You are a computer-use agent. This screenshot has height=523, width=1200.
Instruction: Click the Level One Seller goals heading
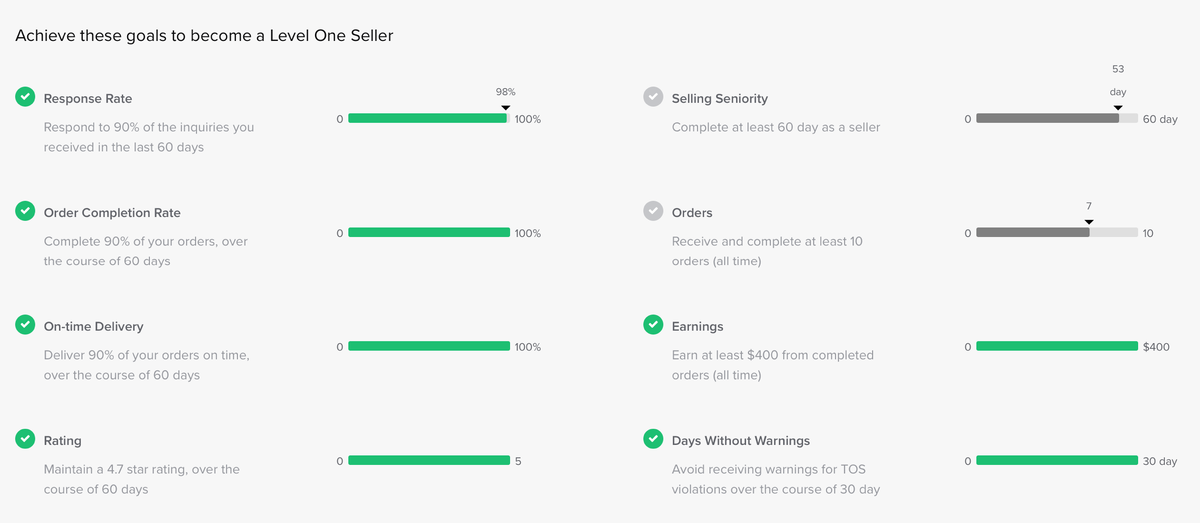click(x=204, y=36)
